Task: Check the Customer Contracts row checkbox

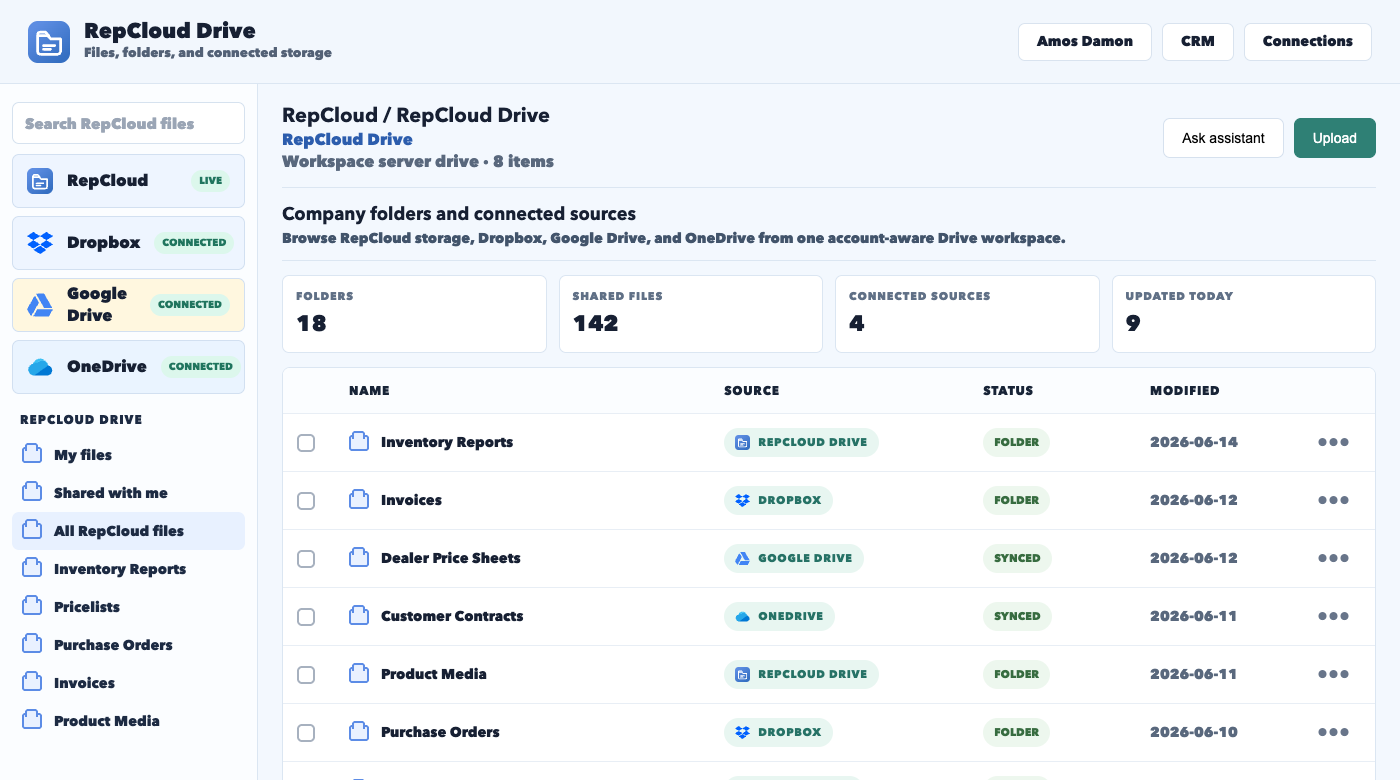Action: coord(306,617)
